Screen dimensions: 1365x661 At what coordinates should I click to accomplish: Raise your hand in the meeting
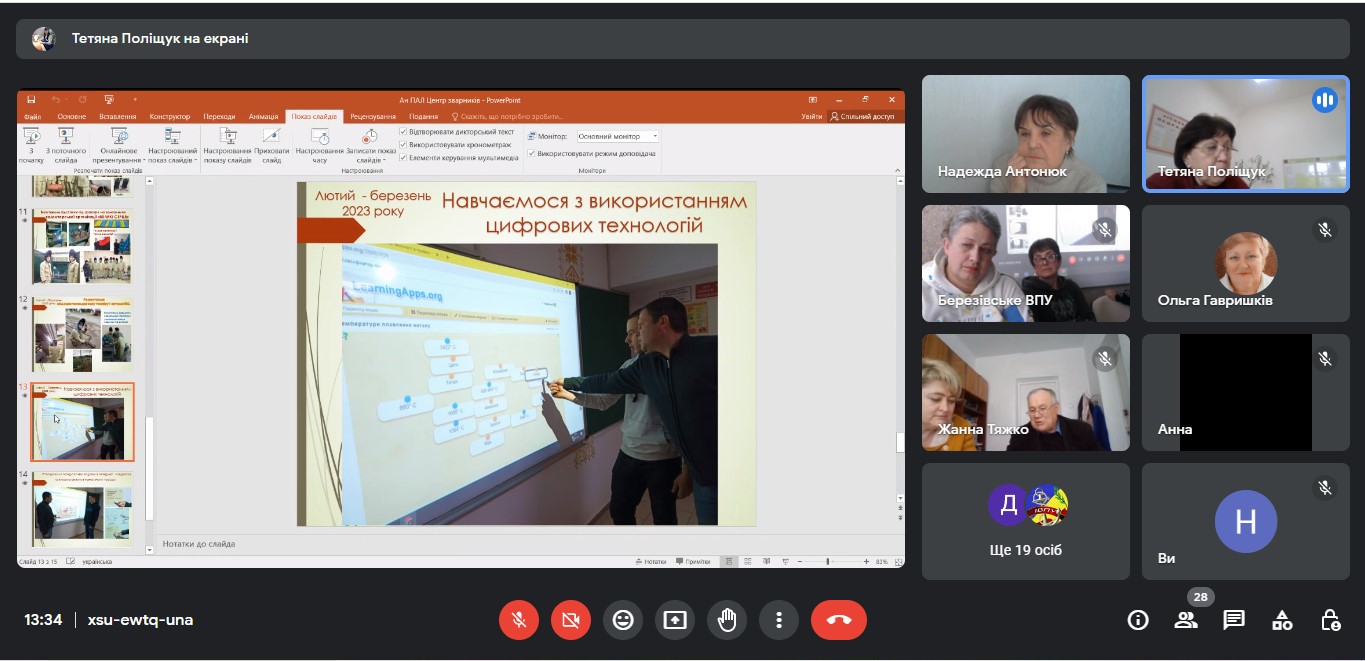(x=727, y=620)
